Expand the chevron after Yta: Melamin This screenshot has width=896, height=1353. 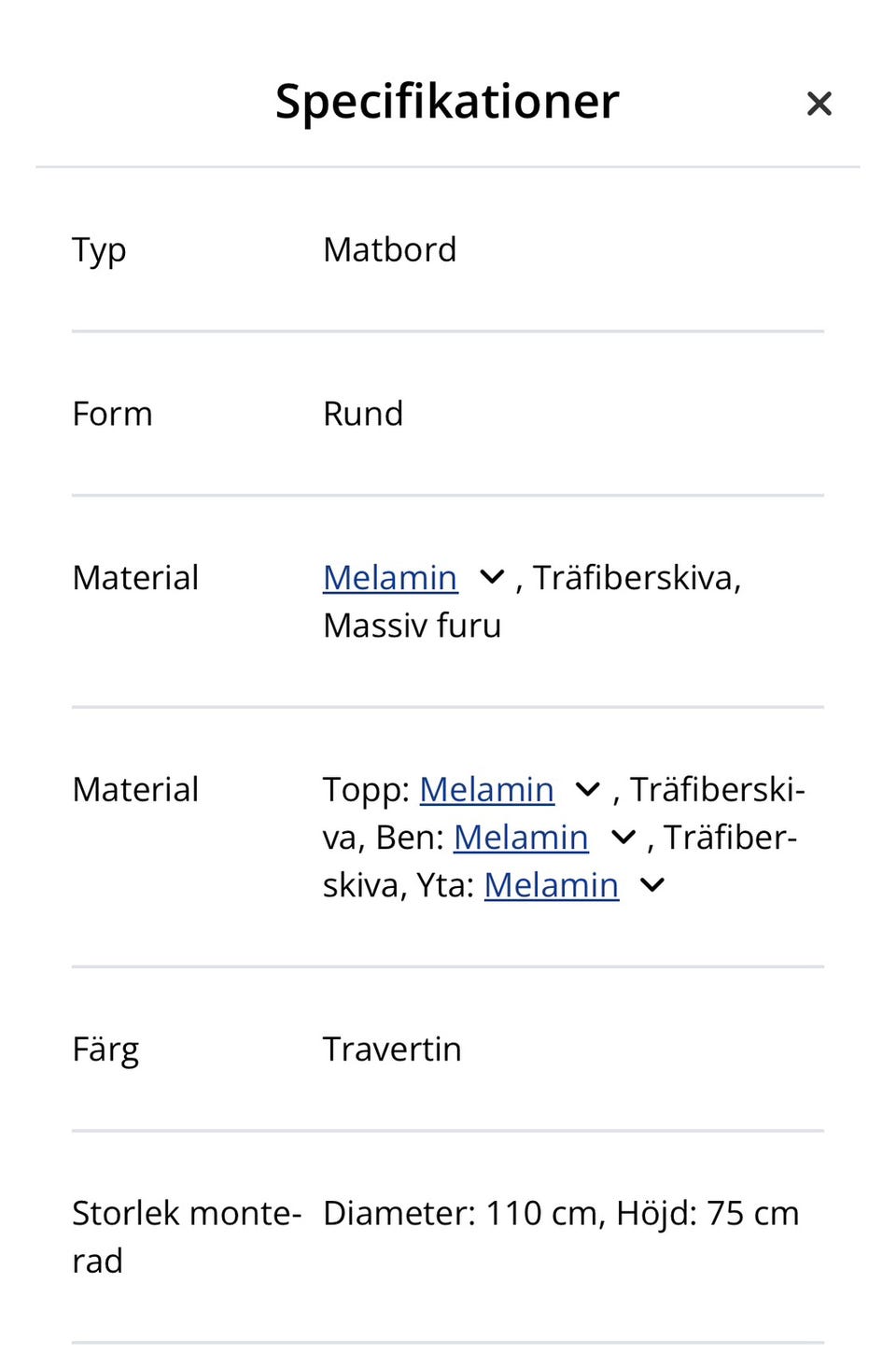click(x=652, y=885)
